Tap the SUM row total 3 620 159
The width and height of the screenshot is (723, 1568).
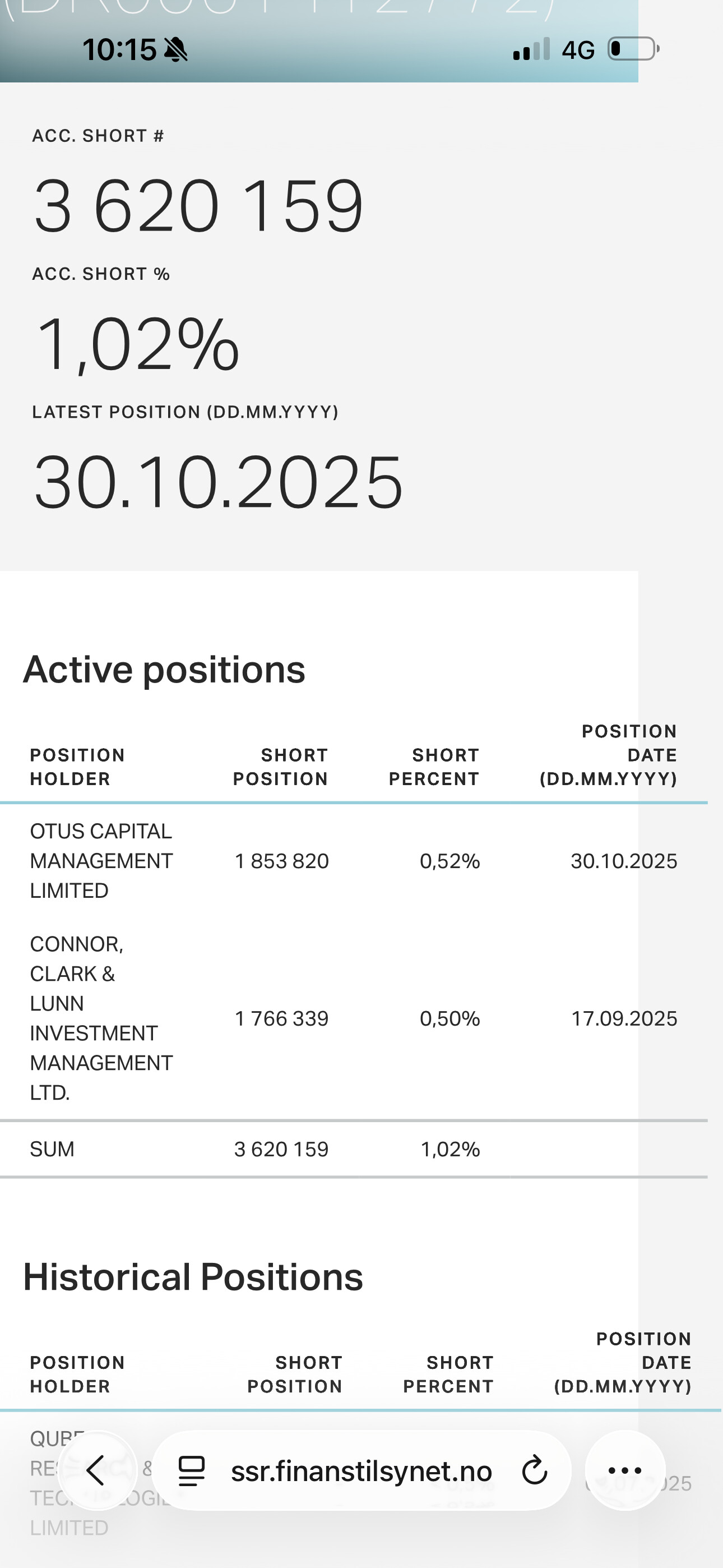click(x=281, y=1149)
